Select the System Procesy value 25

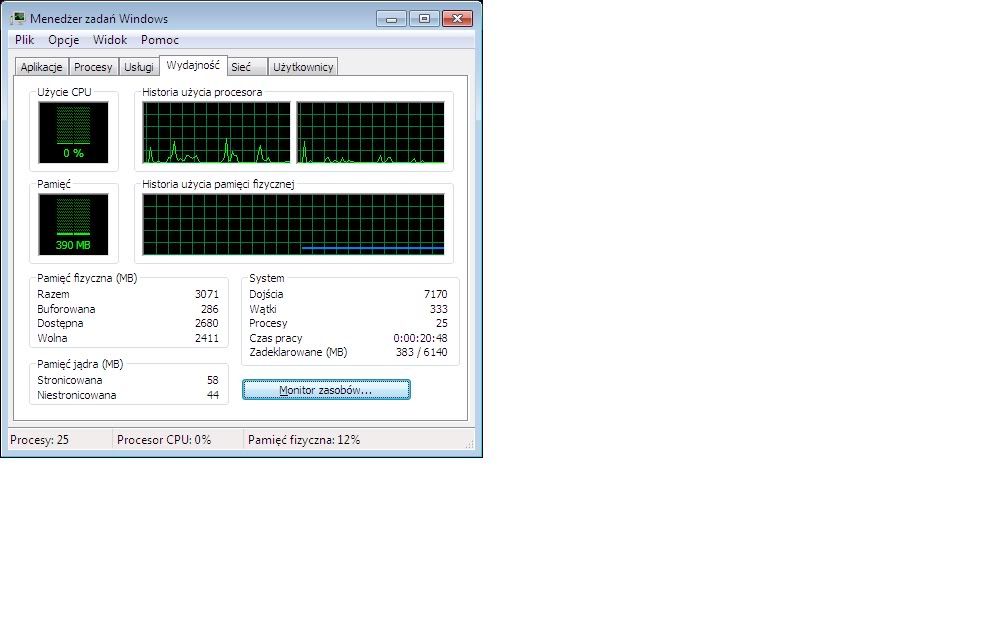pos(442,323)
